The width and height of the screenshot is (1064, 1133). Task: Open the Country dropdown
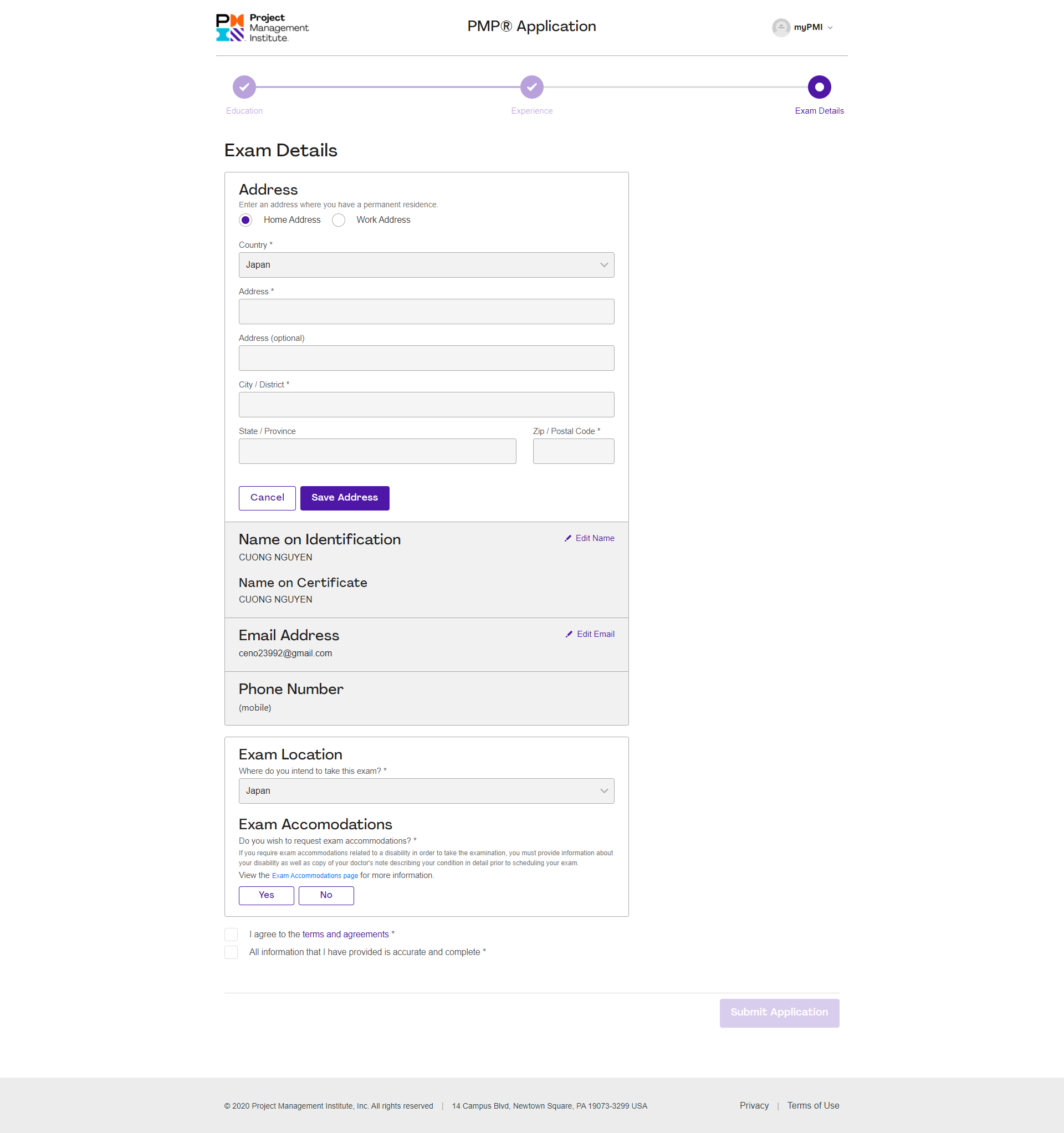pyautogui.click(x=426, y=265)
